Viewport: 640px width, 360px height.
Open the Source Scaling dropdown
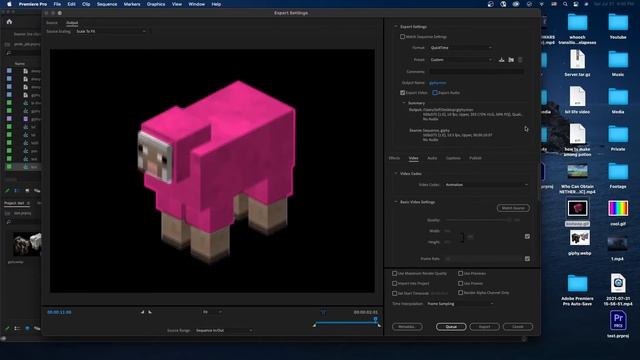pos(111,31)
